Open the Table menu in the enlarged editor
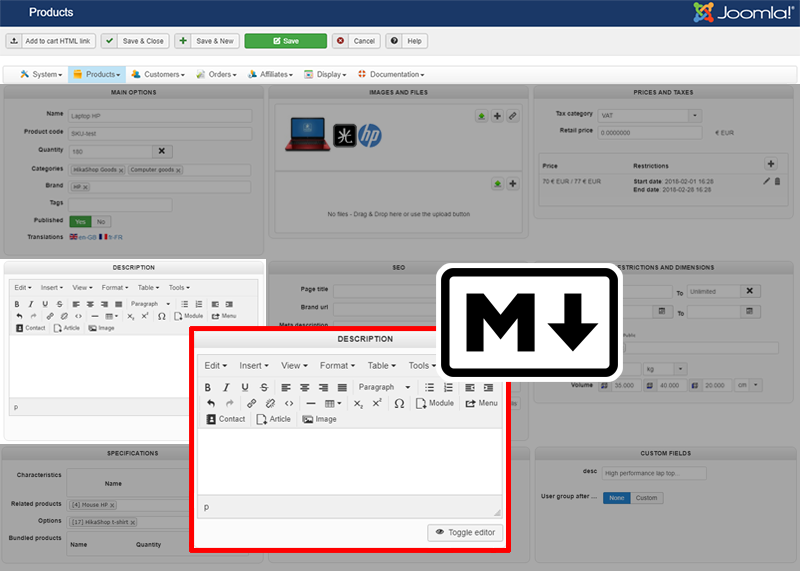 pos(381,365)
